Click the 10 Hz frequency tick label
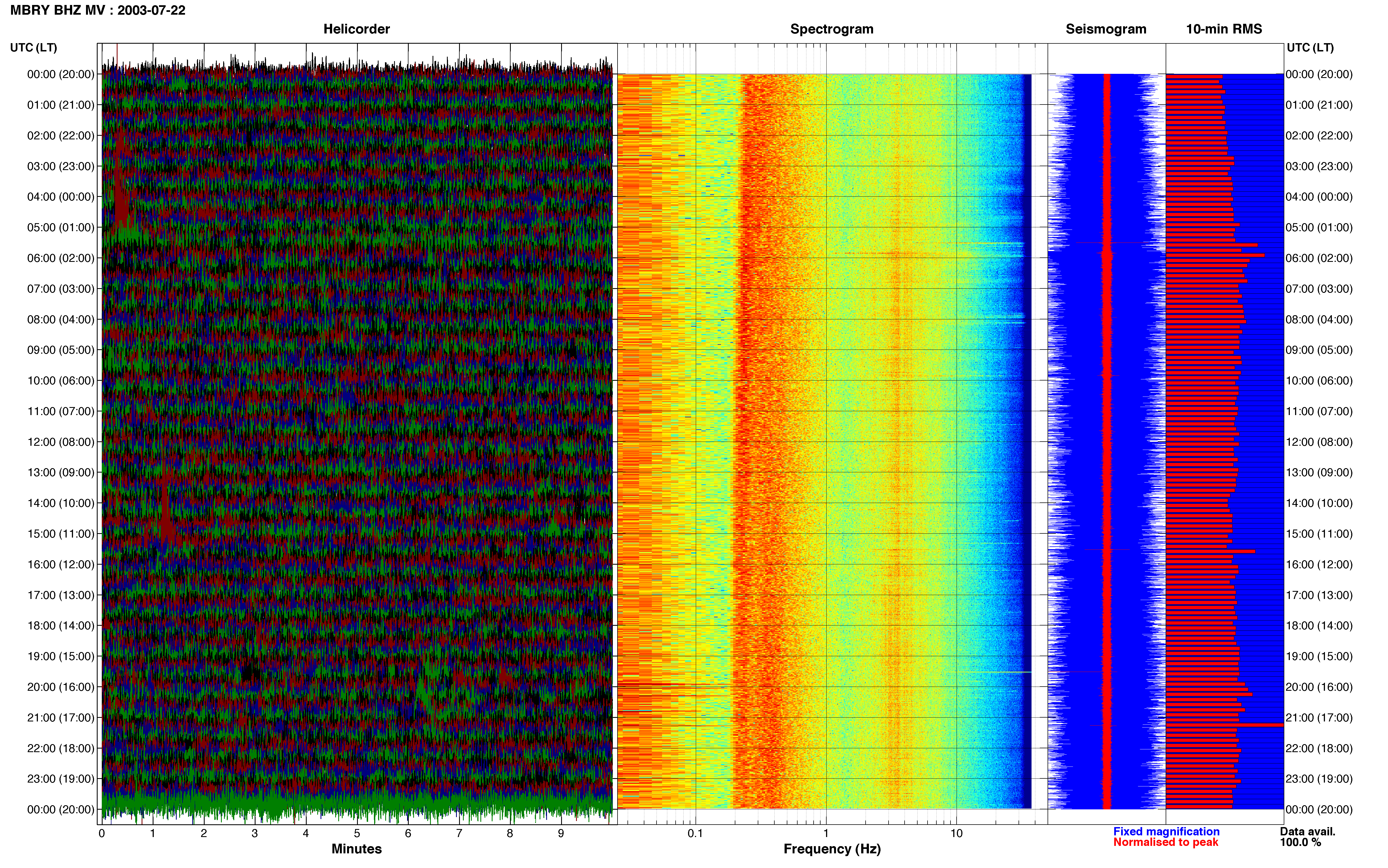The image size is (1388, 868). pyautogui.click(x=956, y=833)
